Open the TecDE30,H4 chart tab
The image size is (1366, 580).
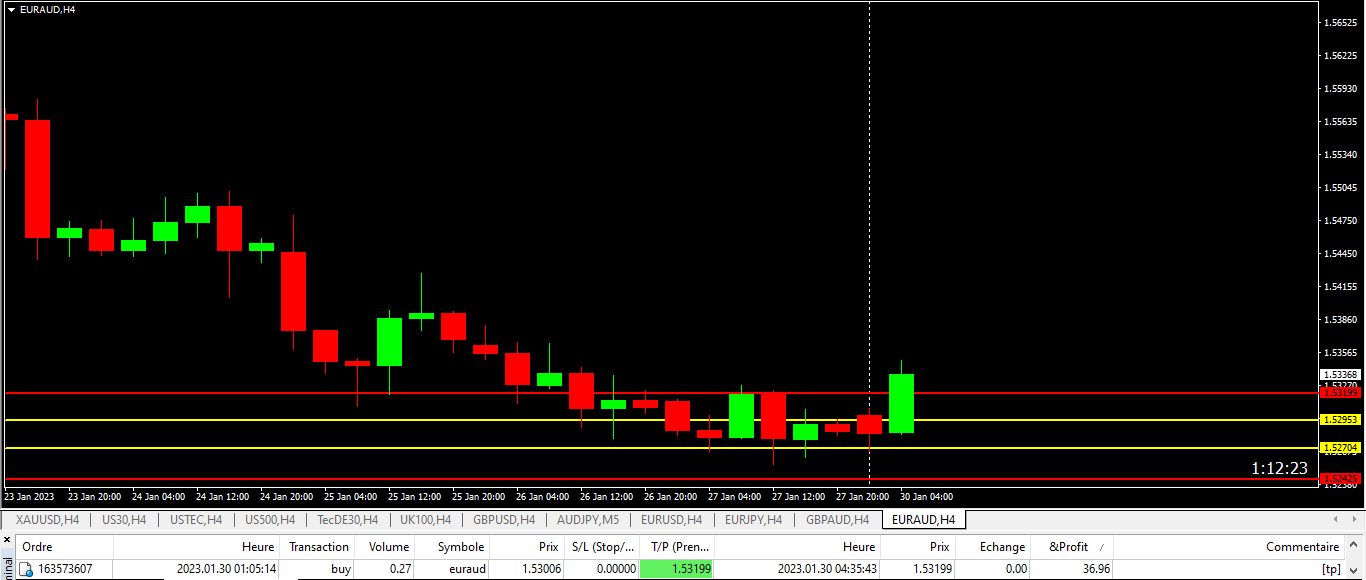pos(347,520)
